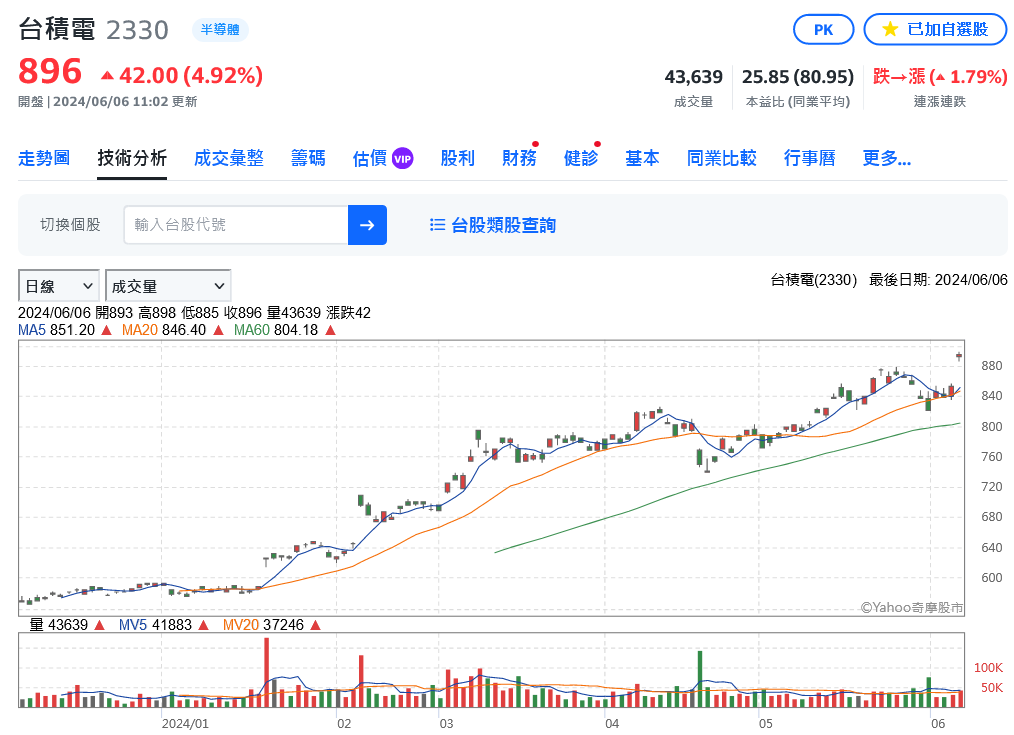Image resolution: width=1014 pixels, height=735 pixels.
Task: Click the MV5 41883 volume label
Action: [x=164, y=625]
